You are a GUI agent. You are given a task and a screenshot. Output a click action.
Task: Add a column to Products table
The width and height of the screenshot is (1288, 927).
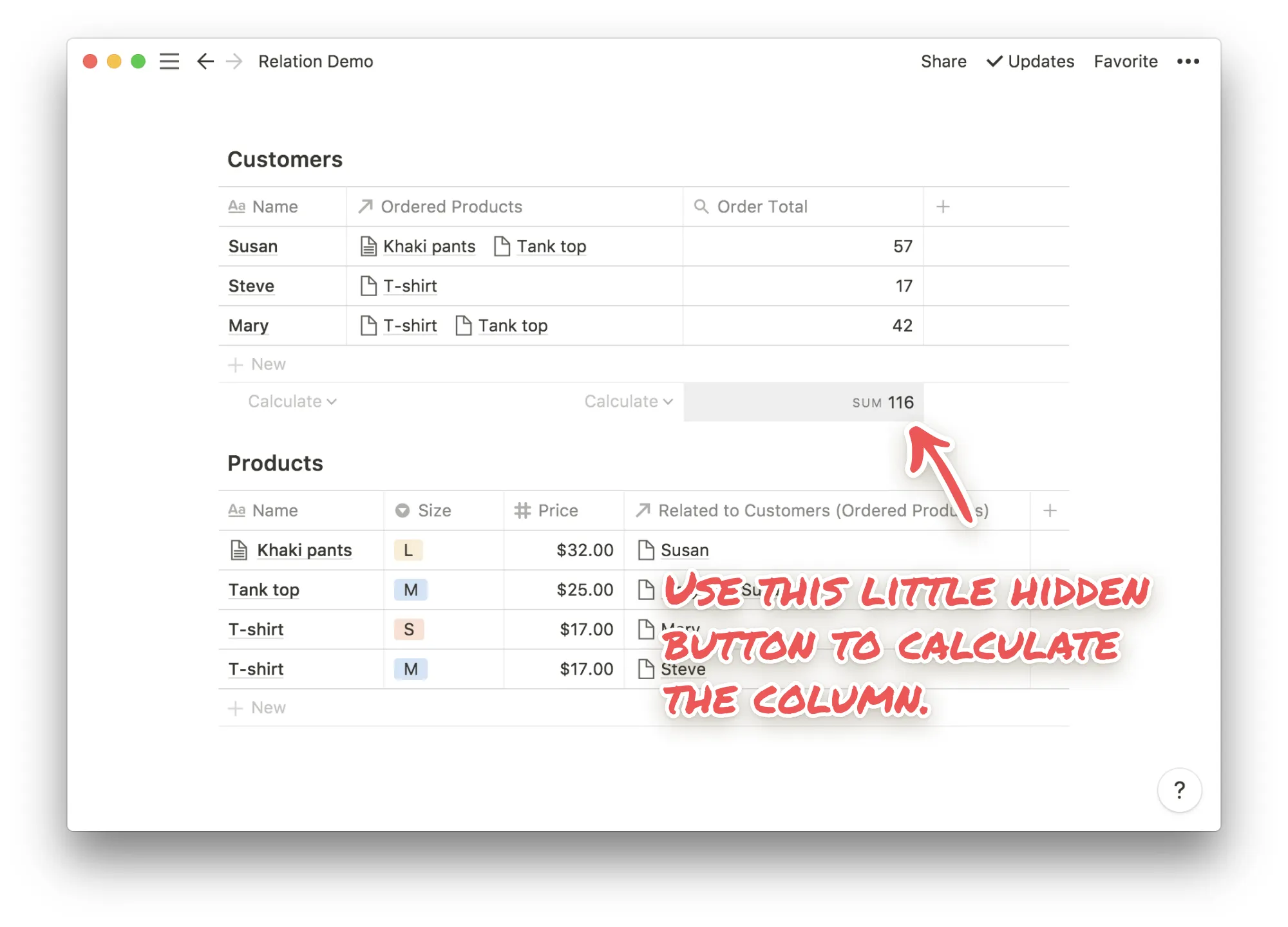pyautogui.click(x=1050, y=510)
